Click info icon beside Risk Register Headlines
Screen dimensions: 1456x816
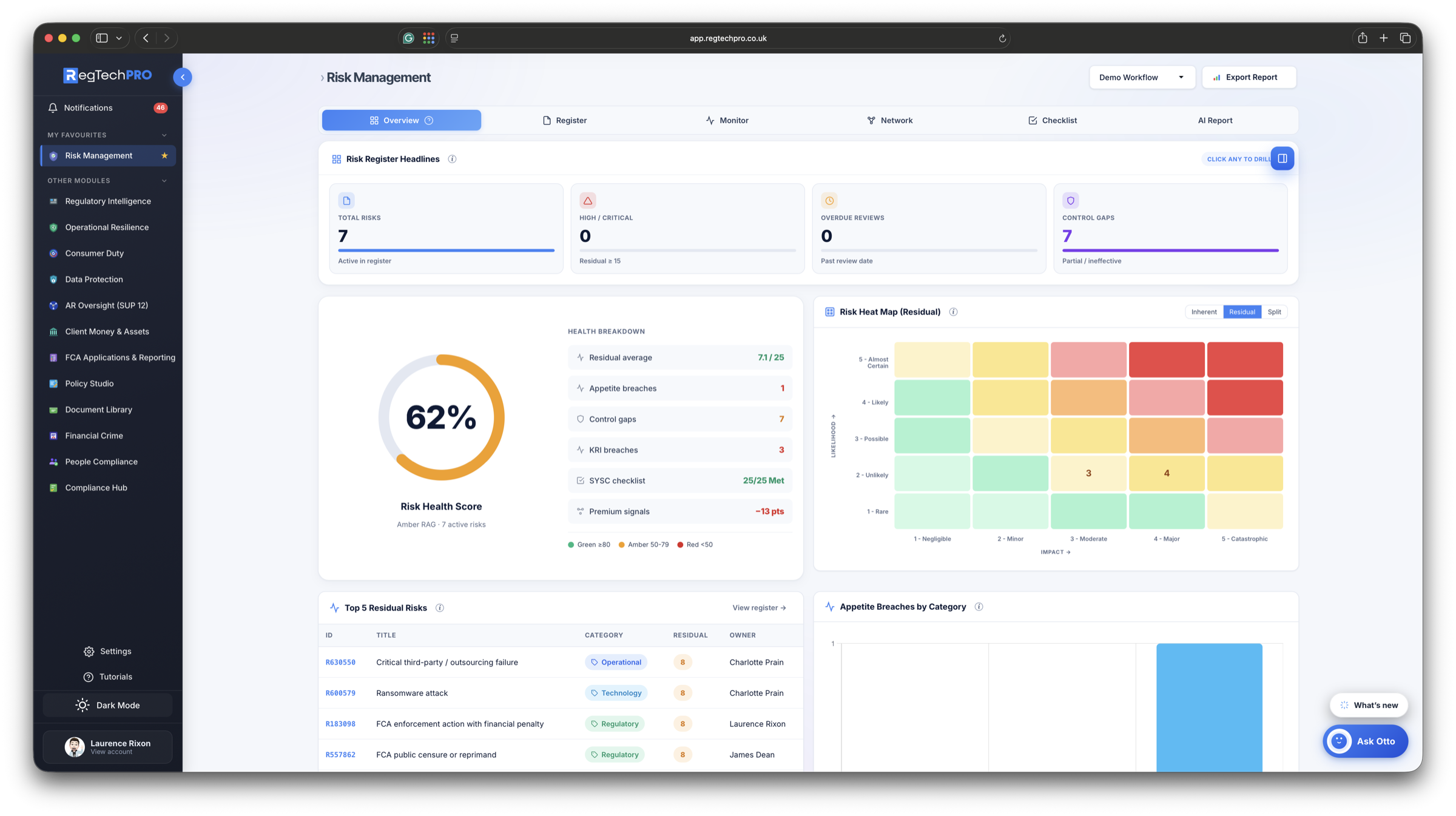(452, 159)
